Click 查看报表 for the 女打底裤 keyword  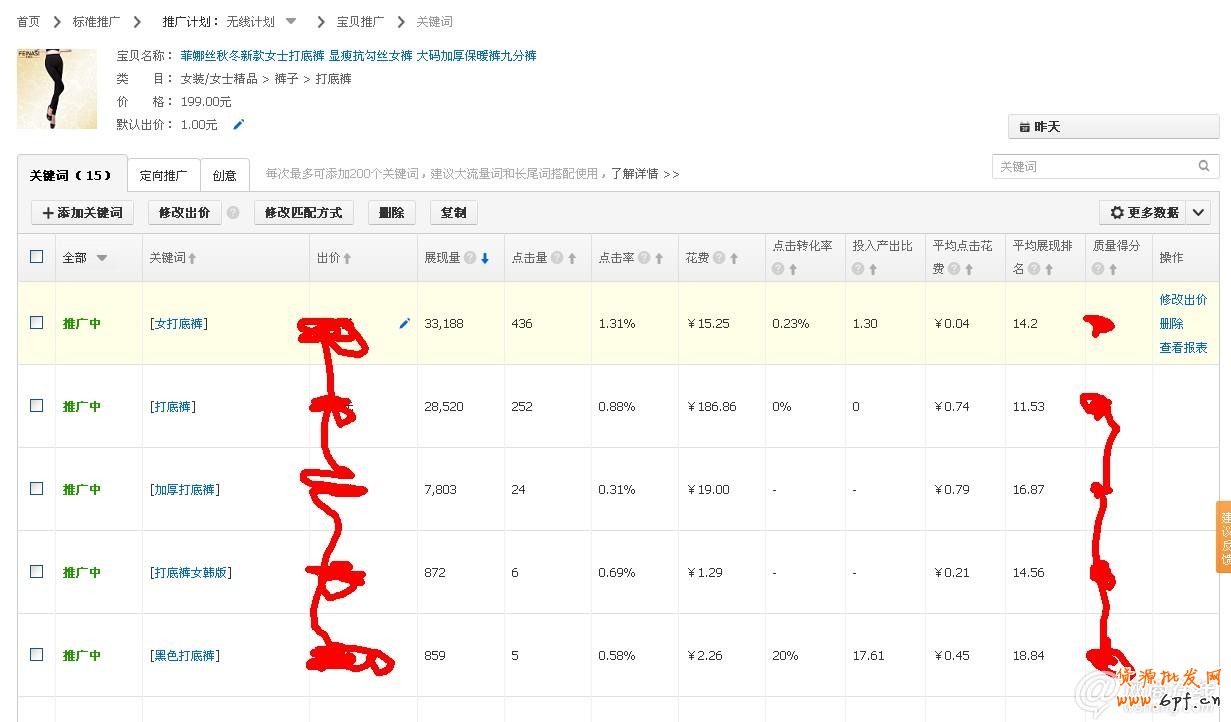point(1183,348)
